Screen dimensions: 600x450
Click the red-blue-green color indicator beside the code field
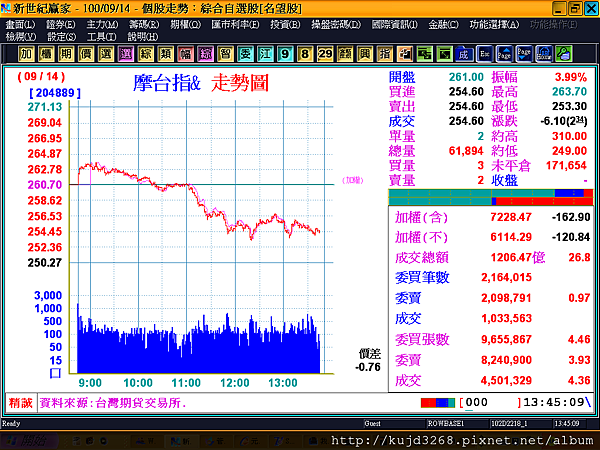438,403
